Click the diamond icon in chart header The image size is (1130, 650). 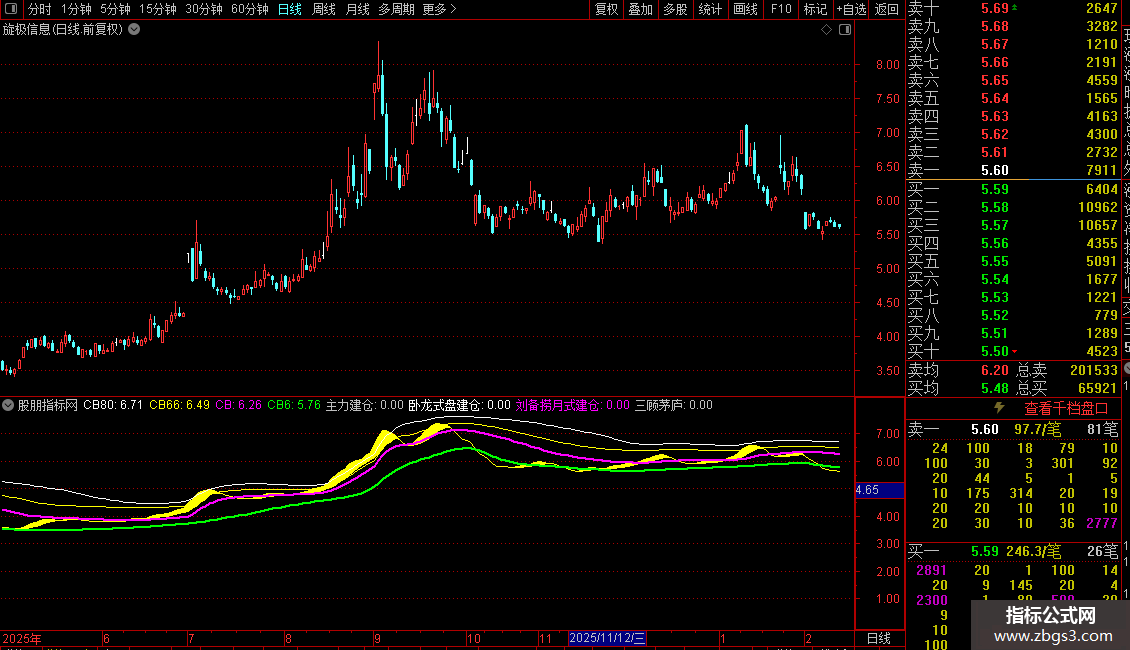826,30
